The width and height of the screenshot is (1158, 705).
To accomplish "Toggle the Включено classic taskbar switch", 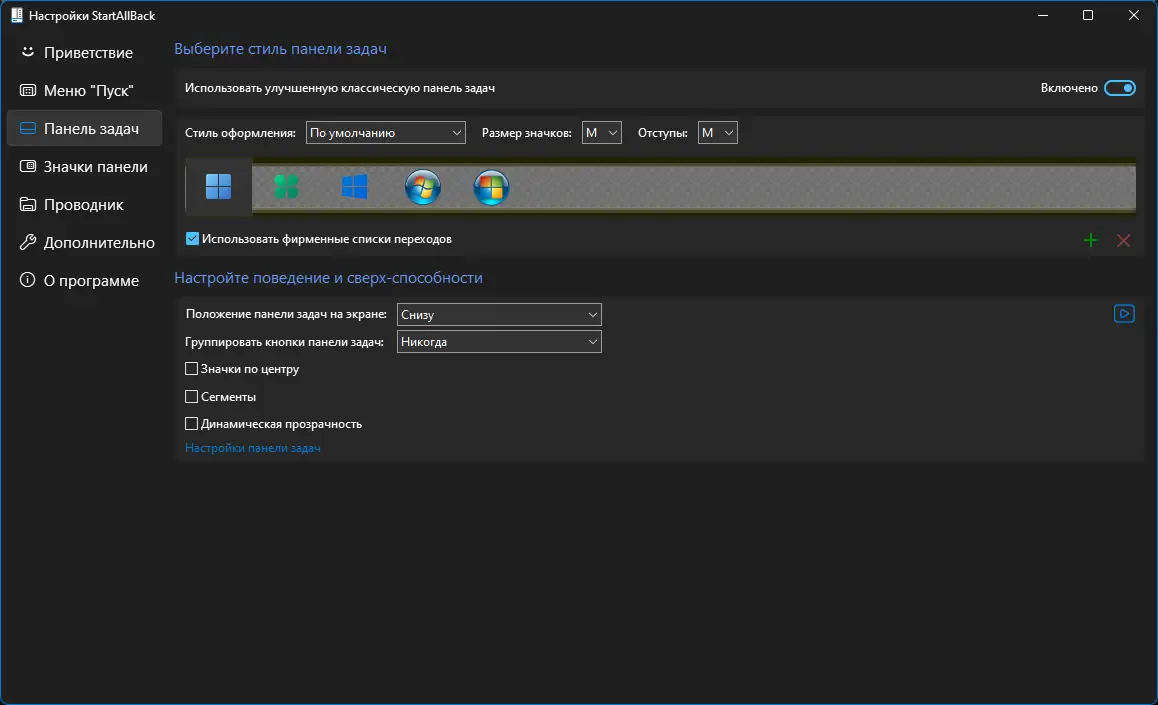I will 1120,88.
